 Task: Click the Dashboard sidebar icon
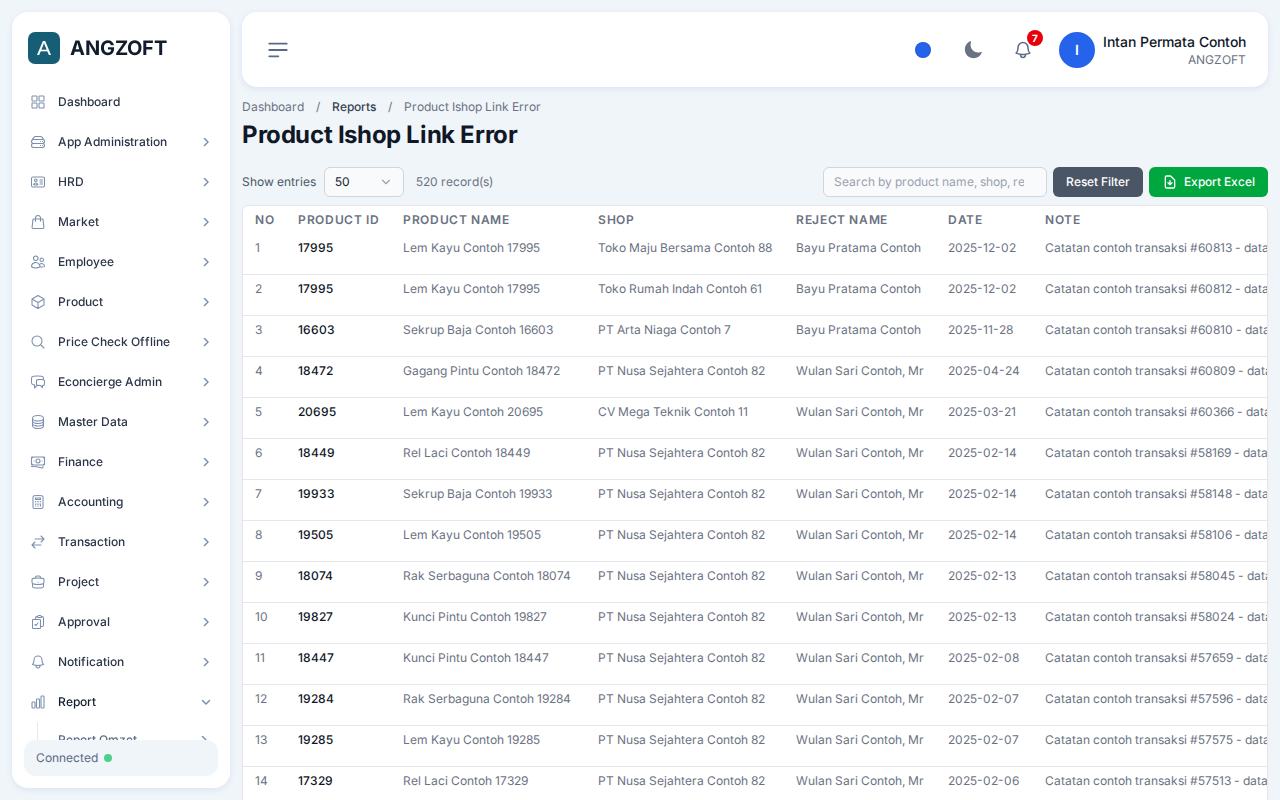coord(38,102)
